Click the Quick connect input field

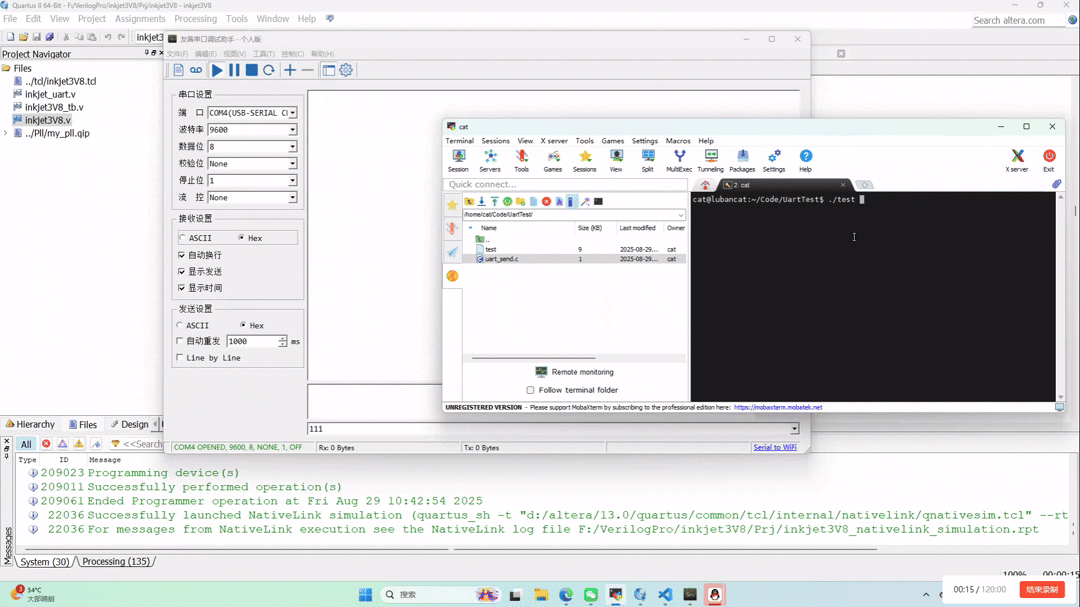[565, 184]
